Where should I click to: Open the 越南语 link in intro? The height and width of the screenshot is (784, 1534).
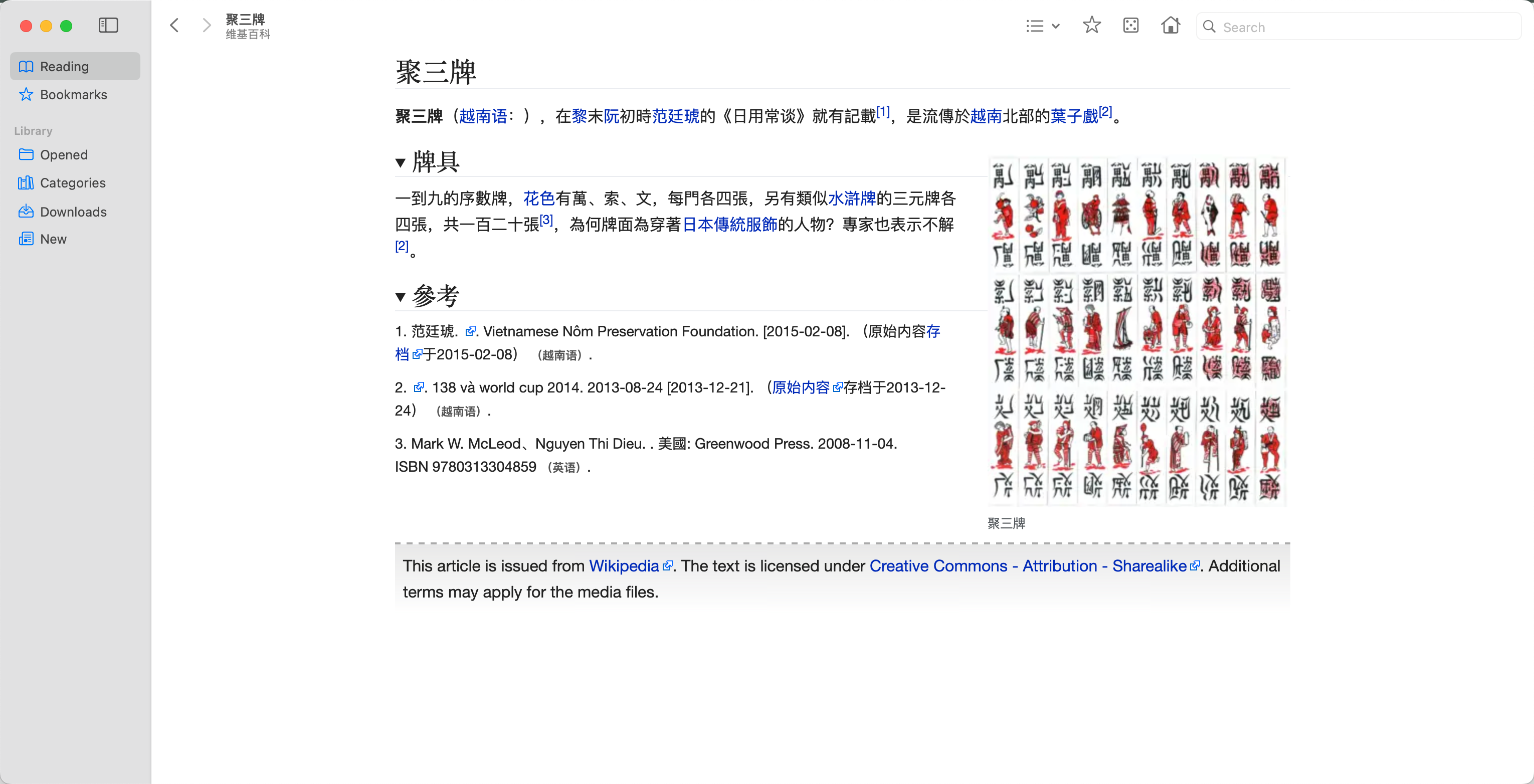[x=483, y=116]
